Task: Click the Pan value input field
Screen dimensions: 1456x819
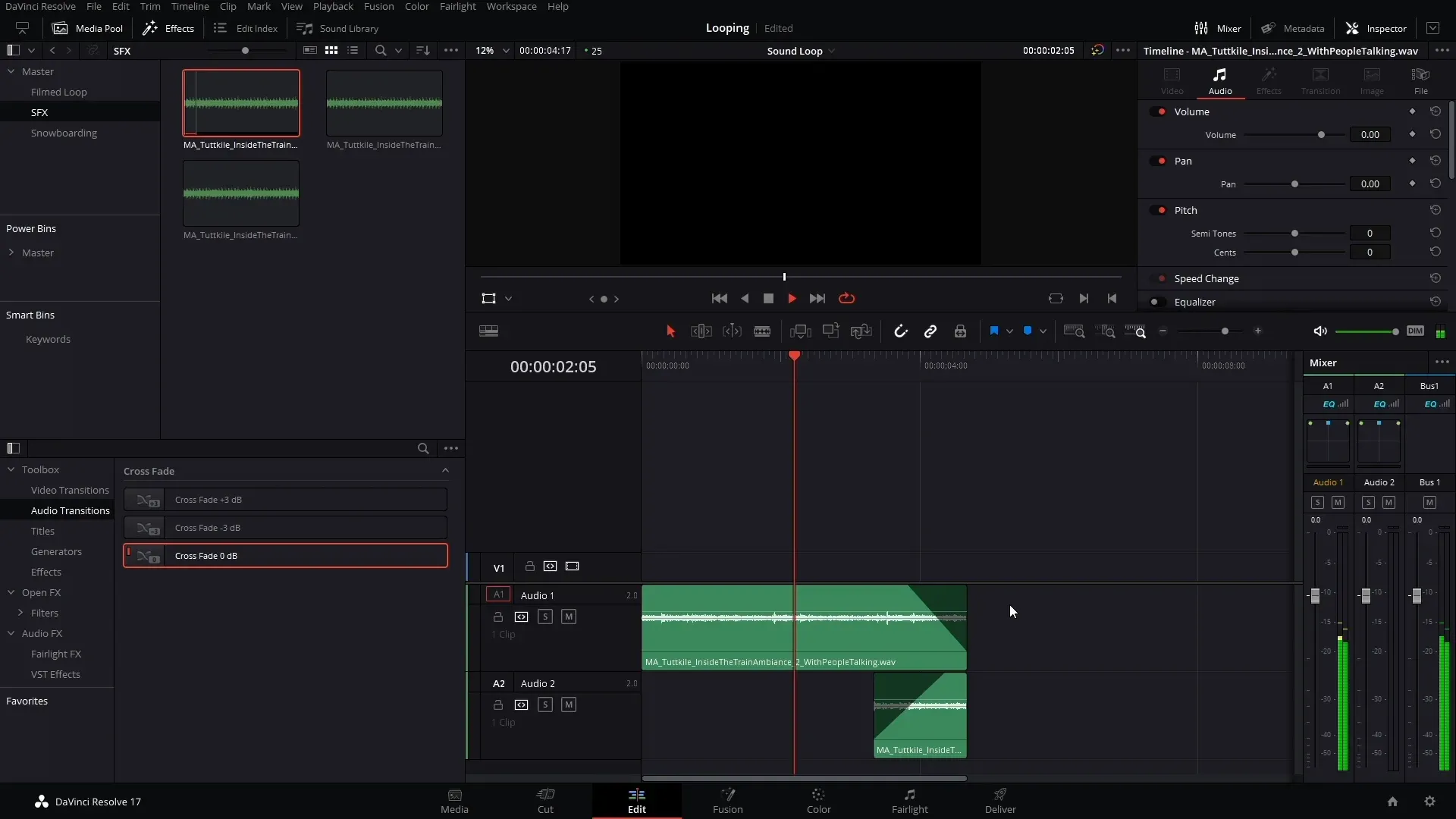Action: [1370, 184]
